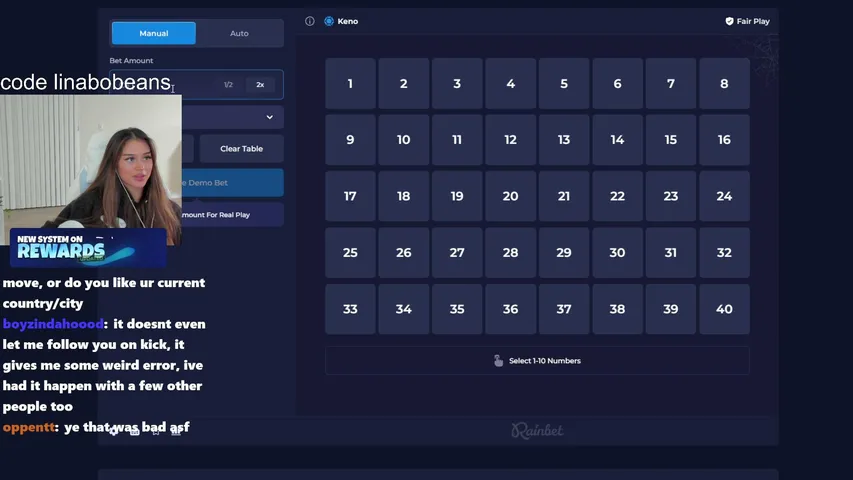Click Keno tile 39
Image resolution: width=853 pixels, height=480 pixels.
(x=671, y=309)
